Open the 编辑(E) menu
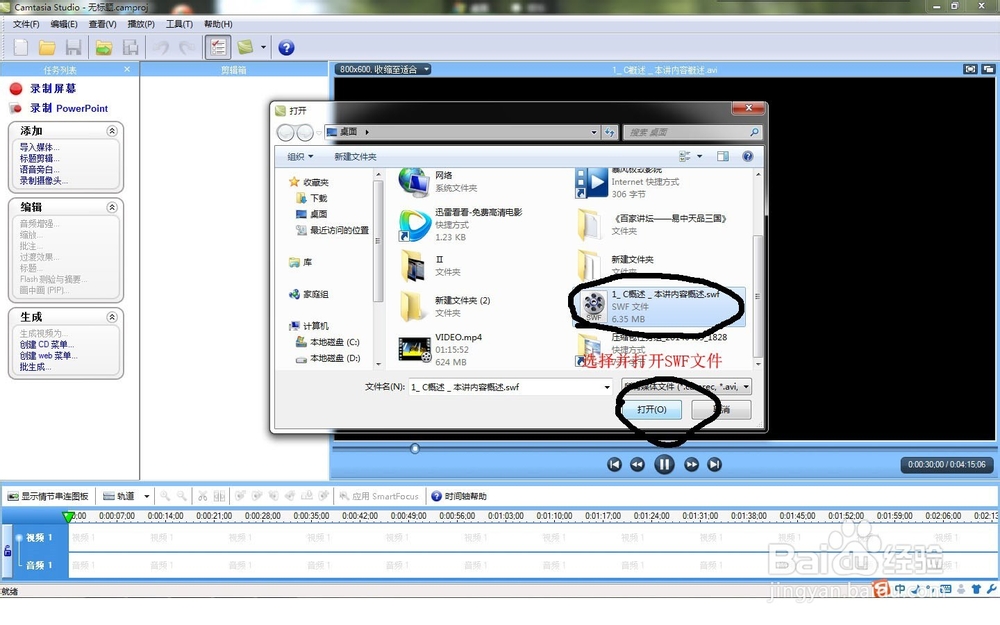The height and width of the screenshot is (625, 1000). point(64,24)
